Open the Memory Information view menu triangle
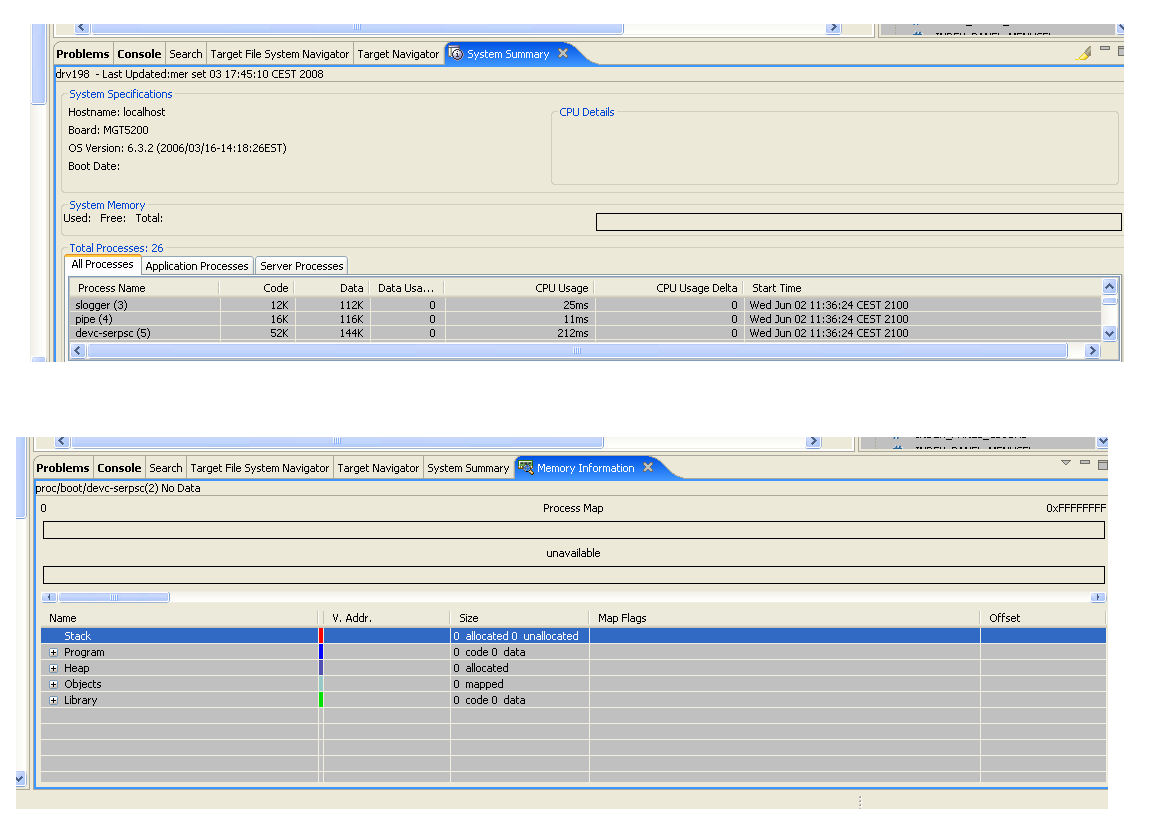 pos(1065,463)
